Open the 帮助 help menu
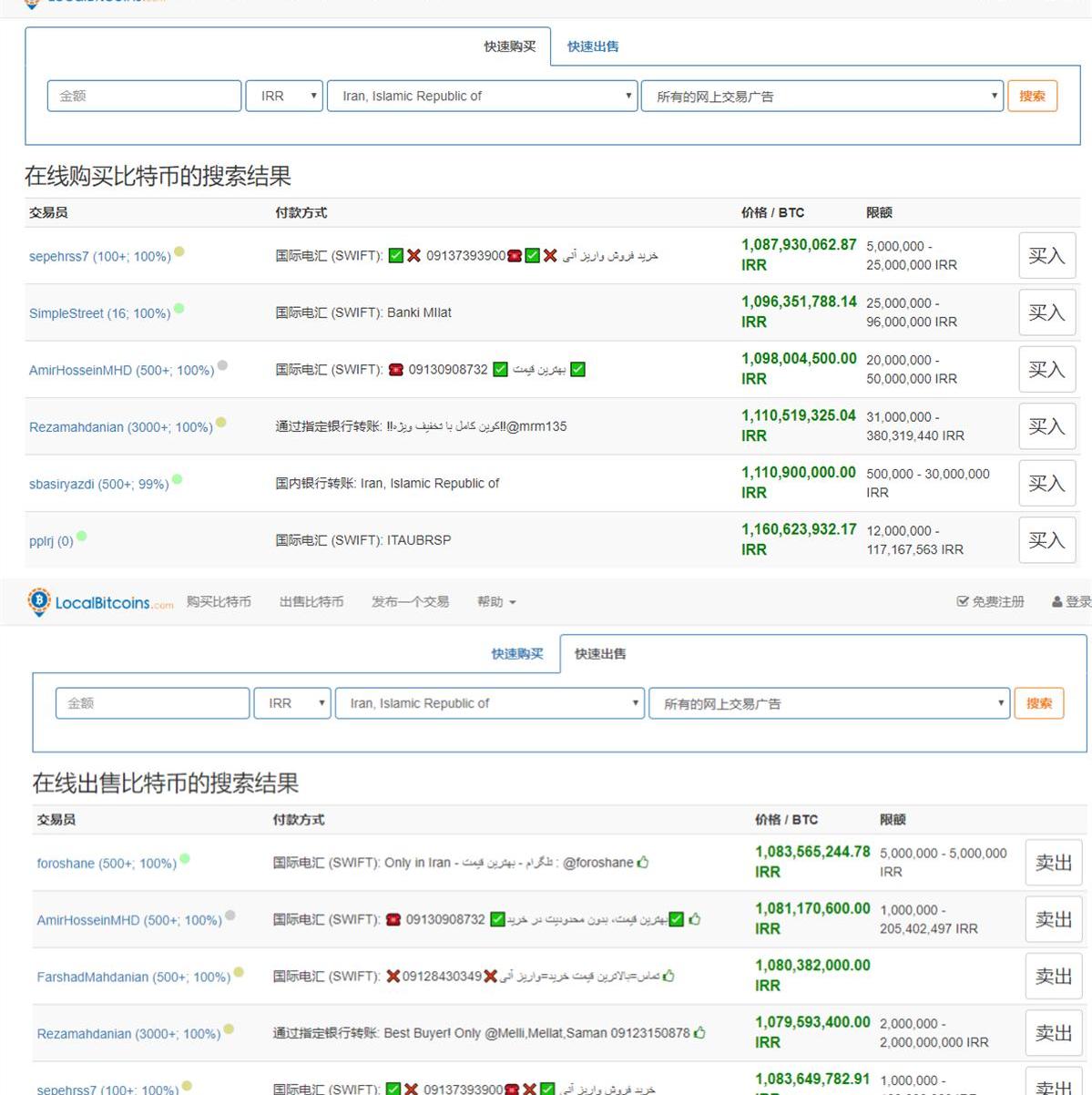 pyautogui.click(x=496, y=602)
